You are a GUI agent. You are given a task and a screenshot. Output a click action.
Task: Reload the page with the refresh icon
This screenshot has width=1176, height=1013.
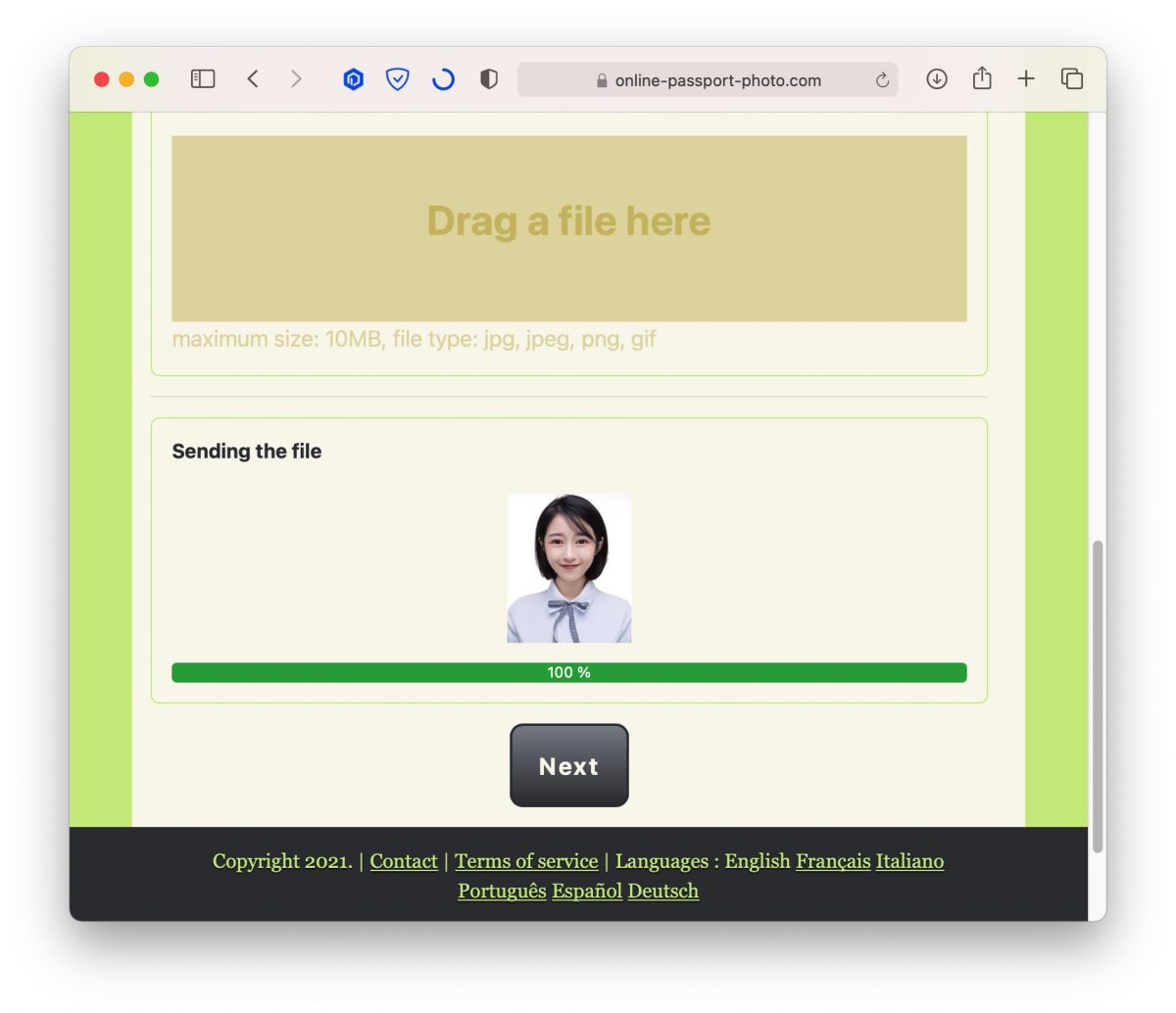click(x=882, y=80)
